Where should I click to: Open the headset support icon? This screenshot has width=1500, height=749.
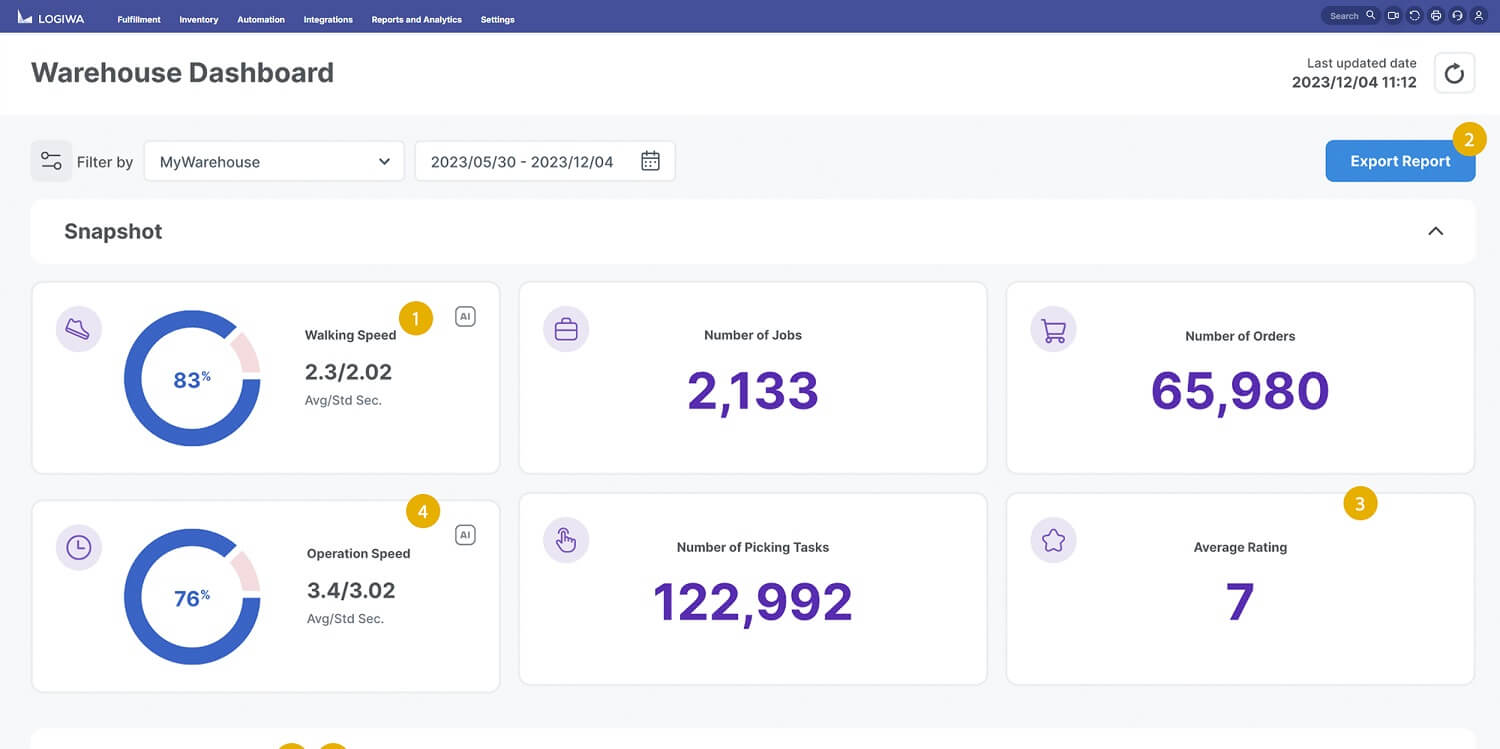point(1457,16)
